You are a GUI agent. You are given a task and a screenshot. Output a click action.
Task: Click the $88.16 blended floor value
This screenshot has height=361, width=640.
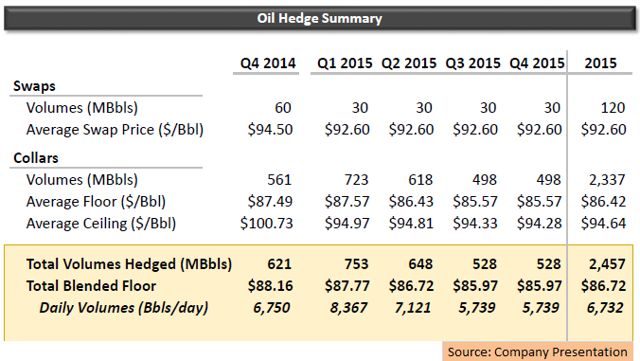coord(270,286)
